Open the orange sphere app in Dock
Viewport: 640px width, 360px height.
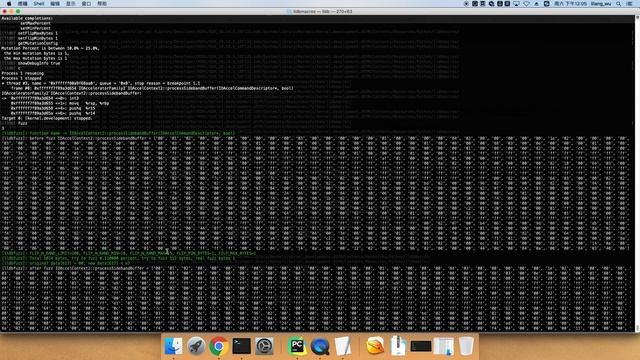coord(375,346)
